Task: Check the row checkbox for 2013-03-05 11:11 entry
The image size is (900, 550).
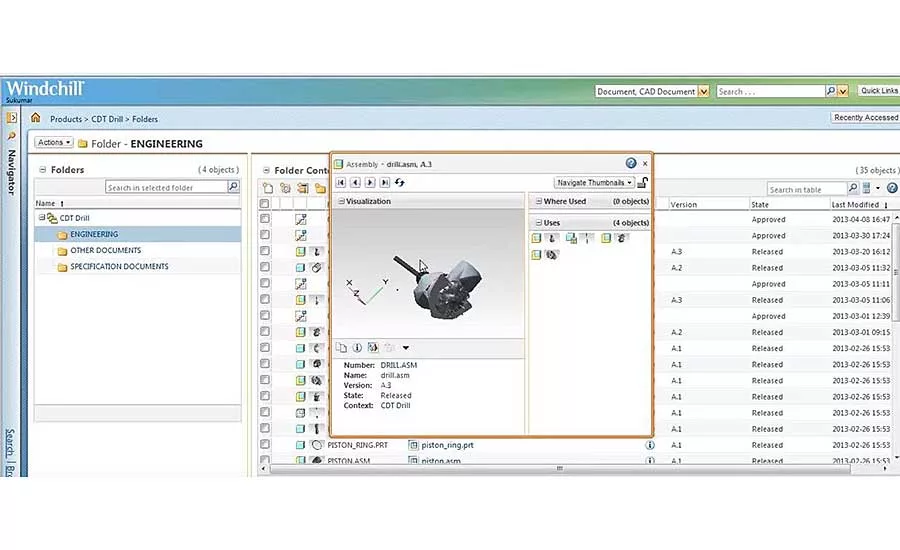Action: [x=265, y=283]
